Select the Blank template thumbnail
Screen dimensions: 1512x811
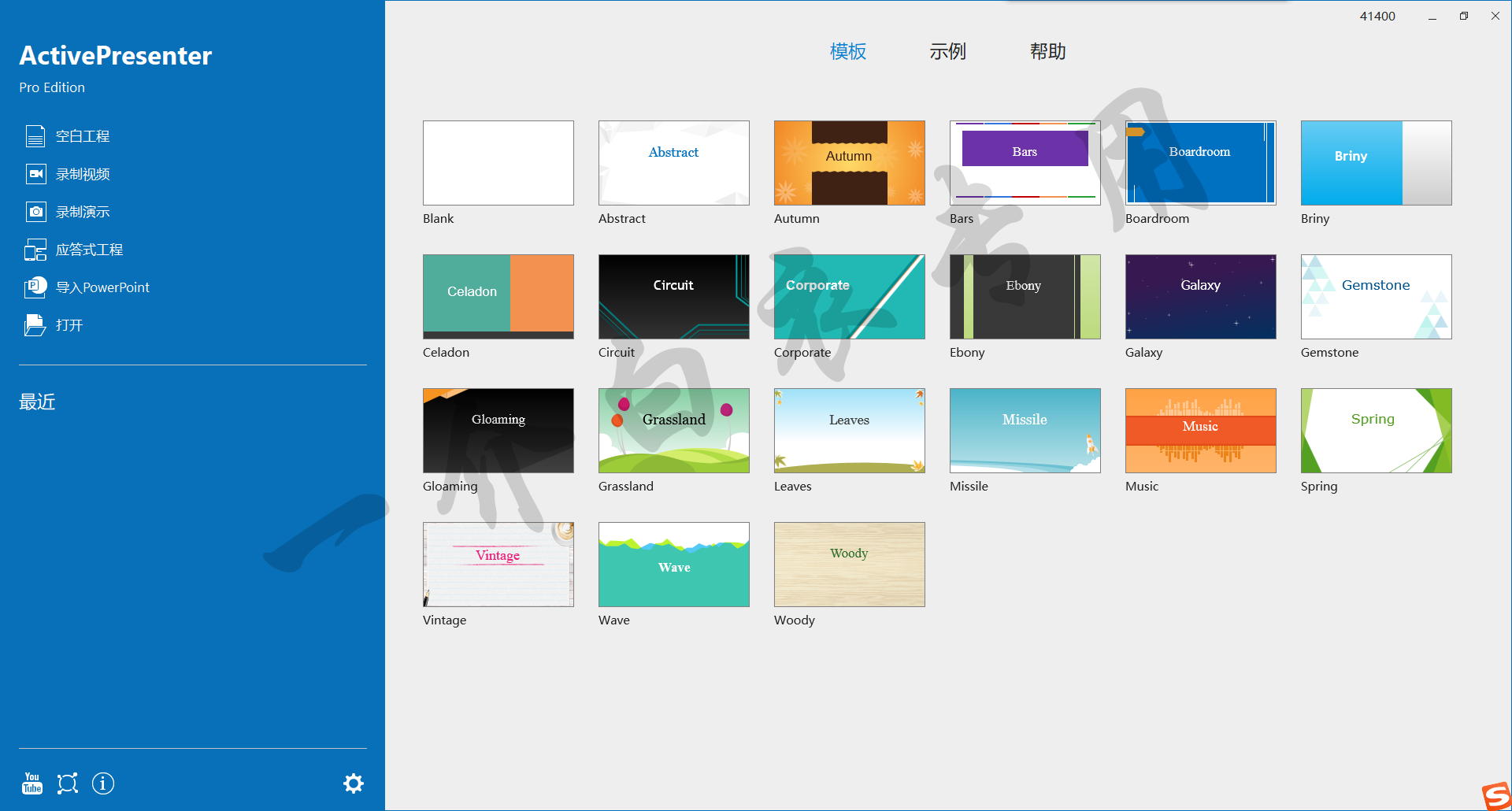tap(498, 163)
